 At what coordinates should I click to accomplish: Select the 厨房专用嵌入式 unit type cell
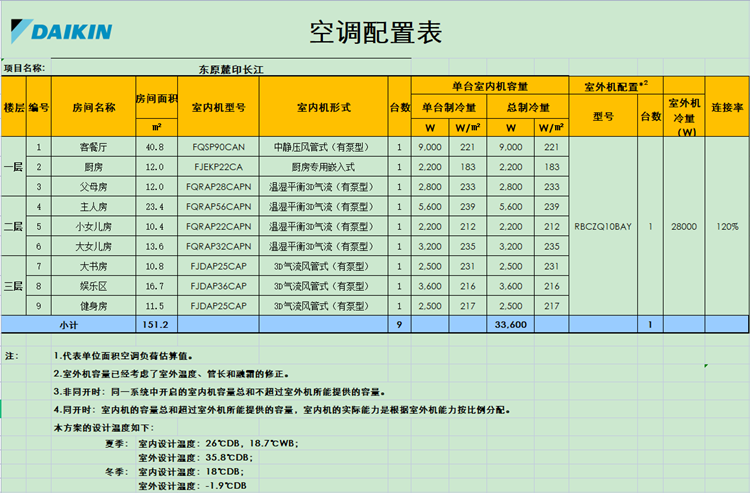323,166
